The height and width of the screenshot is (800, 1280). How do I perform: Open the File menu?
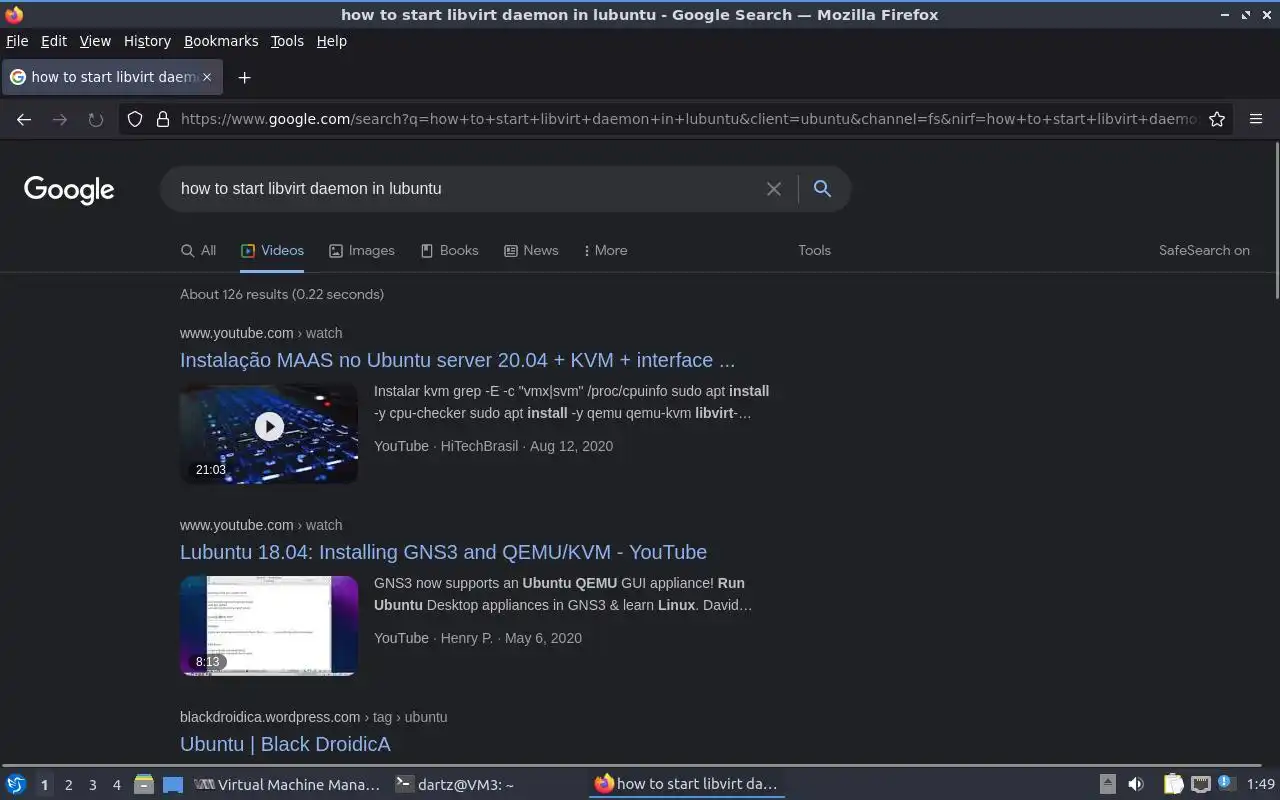point(17,41)
